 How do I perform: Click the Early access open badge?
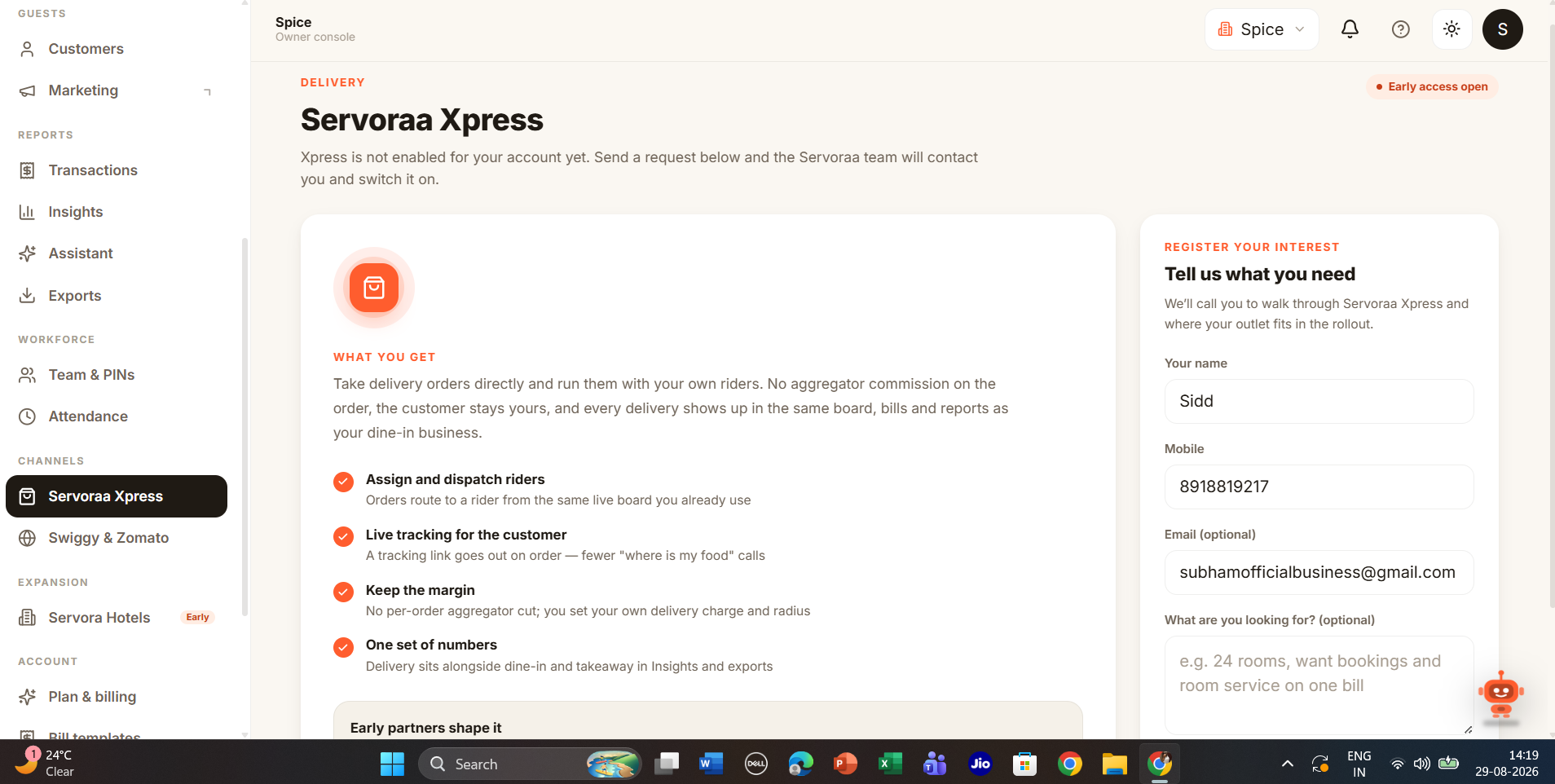[1432, 86]
